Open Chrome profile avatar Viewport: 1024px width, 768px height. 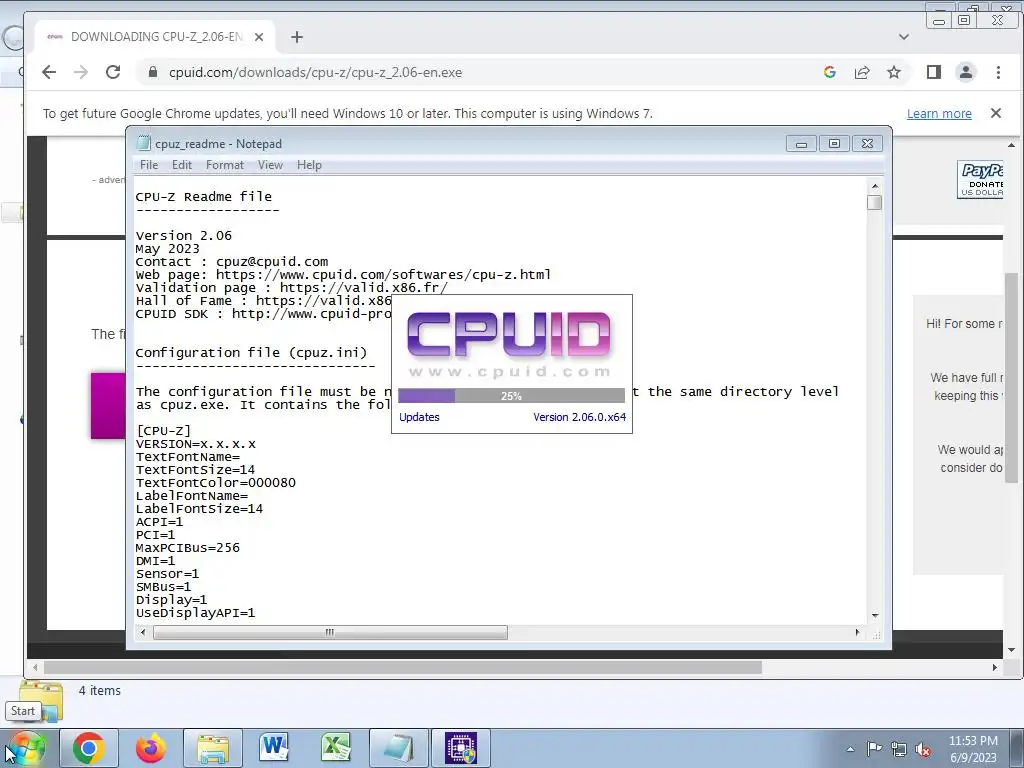pos(966,72)
